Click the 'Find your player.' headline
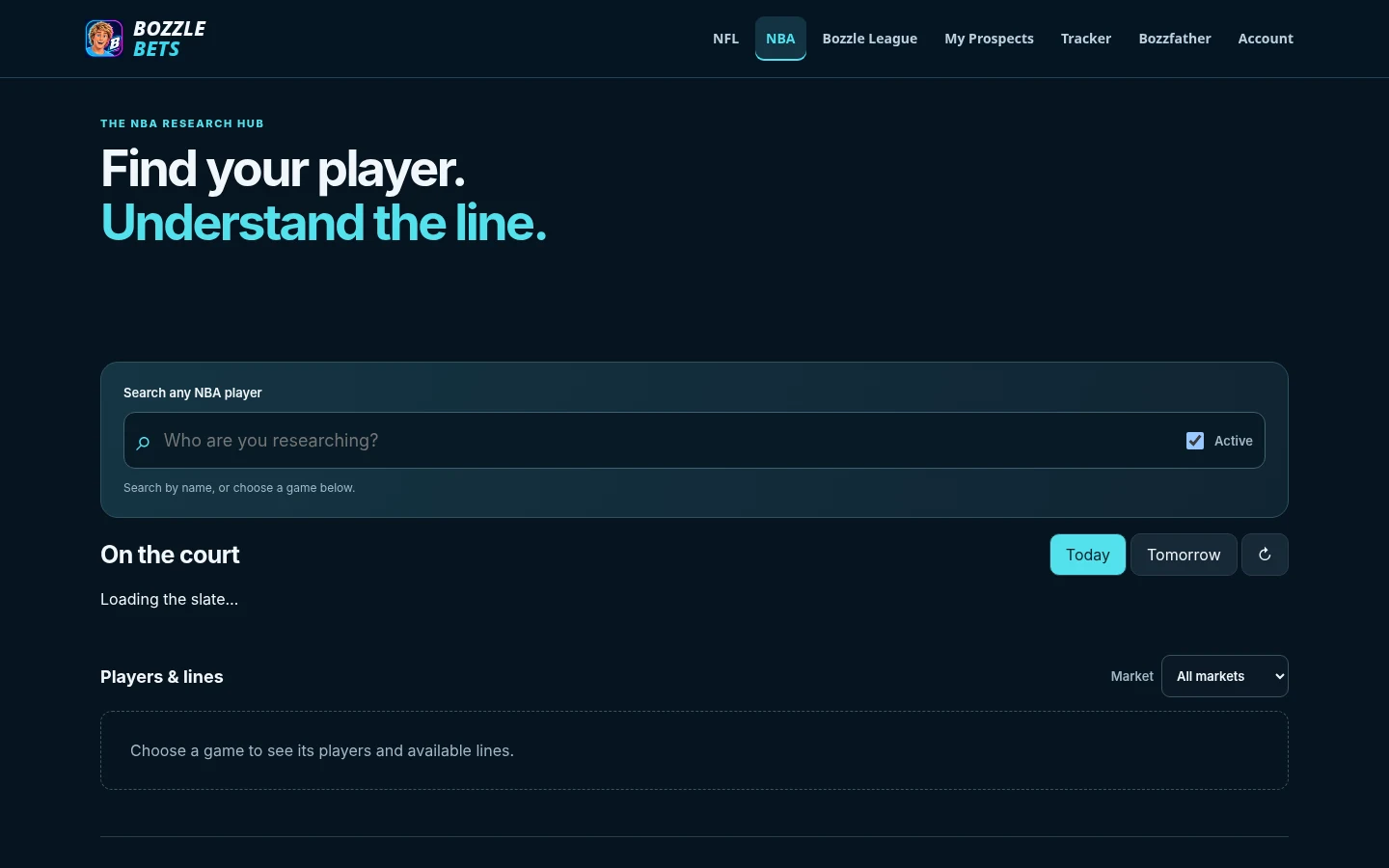This screenshot has height=868, width=1389. (x=283, y=169)
